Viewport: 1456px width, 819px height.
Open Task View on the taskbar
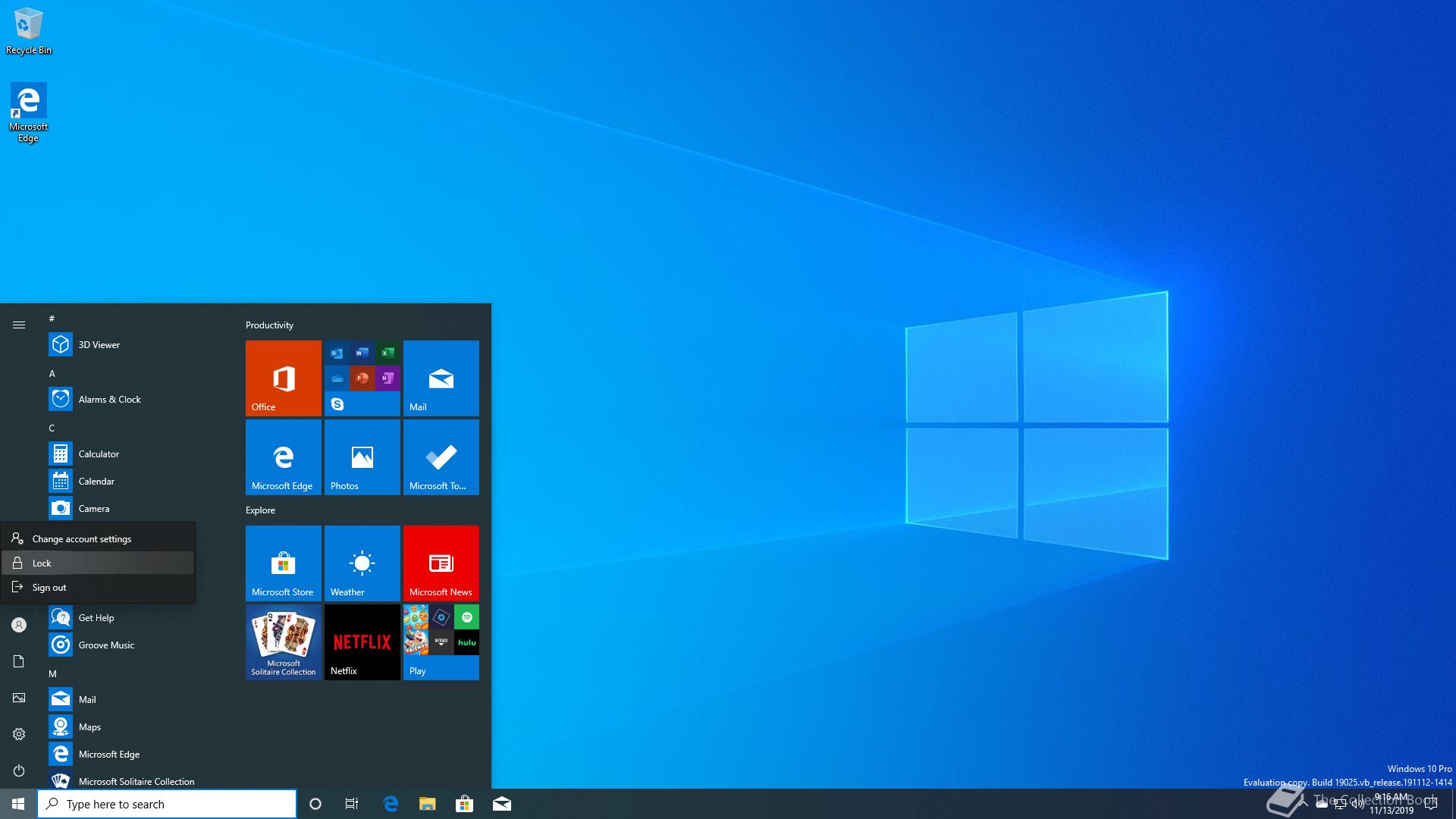coord(352,804)
